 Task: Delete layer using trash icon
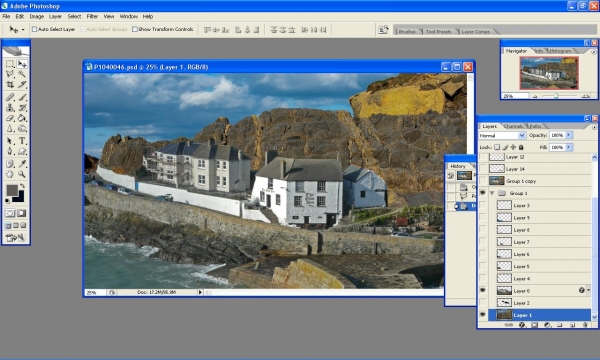(585, 325)
